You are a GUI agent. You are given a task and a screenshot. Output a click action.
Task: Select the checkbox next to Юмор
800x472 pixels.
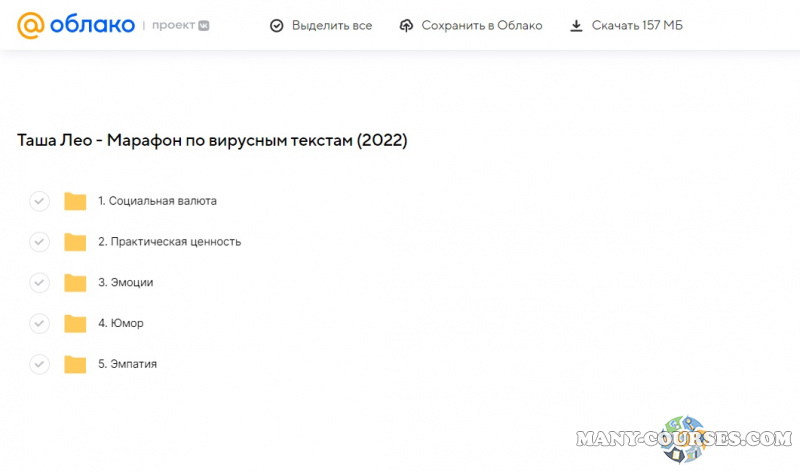tap(39, 323)
